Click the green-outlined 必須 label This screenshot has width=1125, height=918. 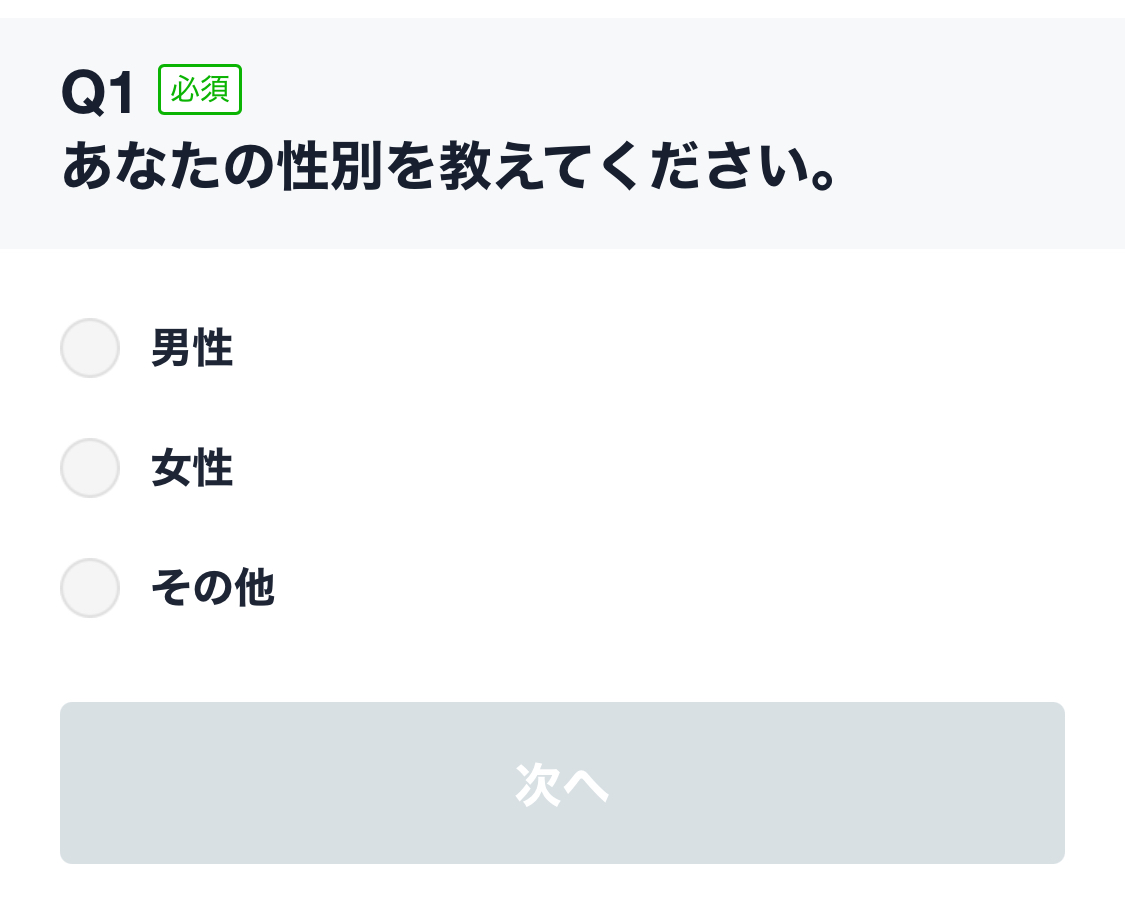point(200,89)
